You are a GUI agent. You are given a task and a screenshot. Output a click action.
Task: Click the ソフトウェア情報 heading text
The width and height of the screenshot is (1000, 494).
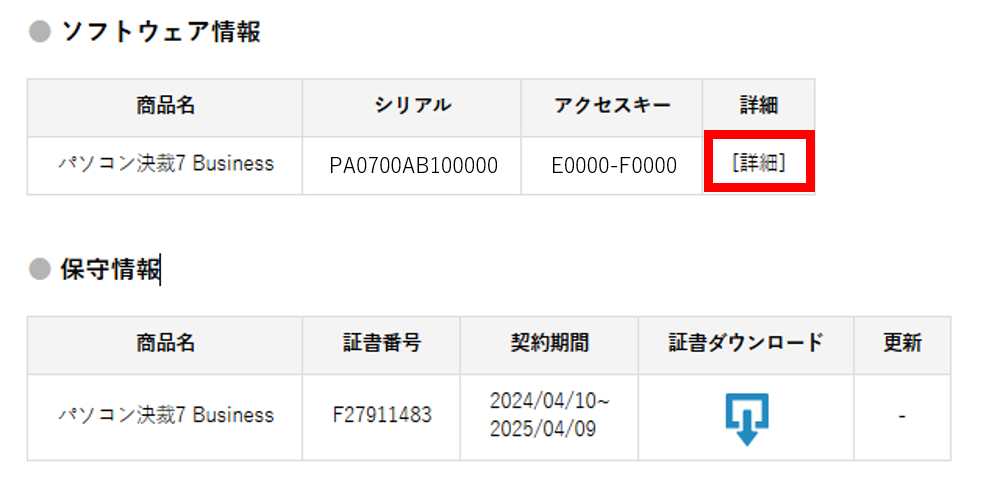pos(161,32)
